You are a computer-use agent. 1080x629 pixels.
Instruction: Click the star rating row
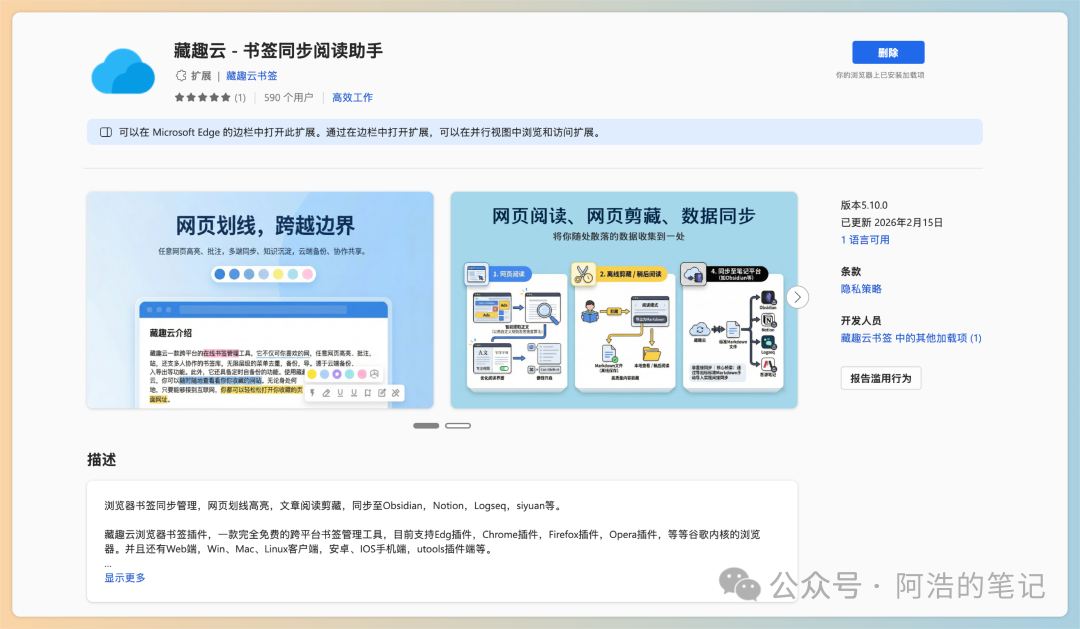click(202, 98)
